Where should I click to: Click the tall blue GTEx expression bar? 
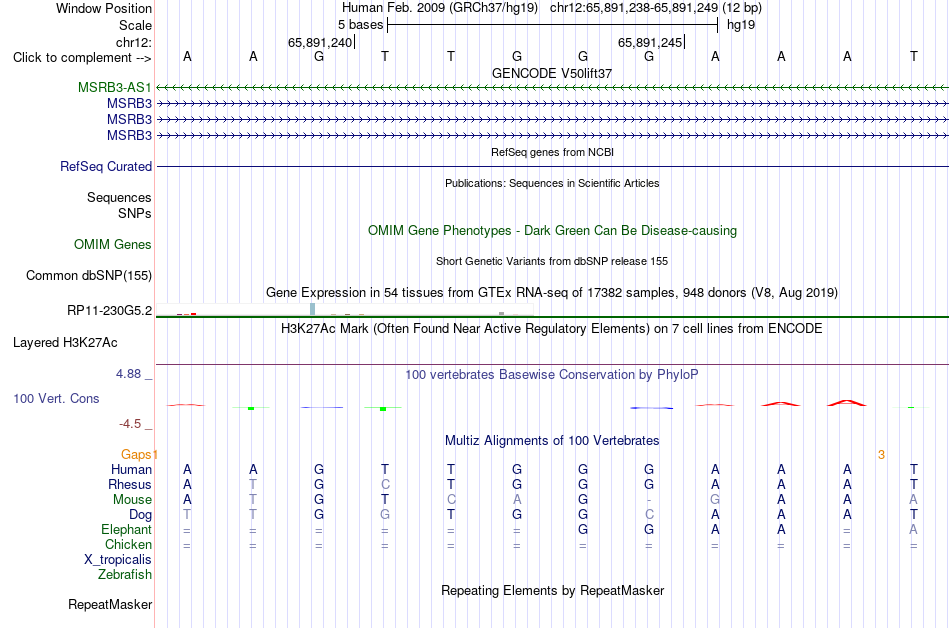313,309
